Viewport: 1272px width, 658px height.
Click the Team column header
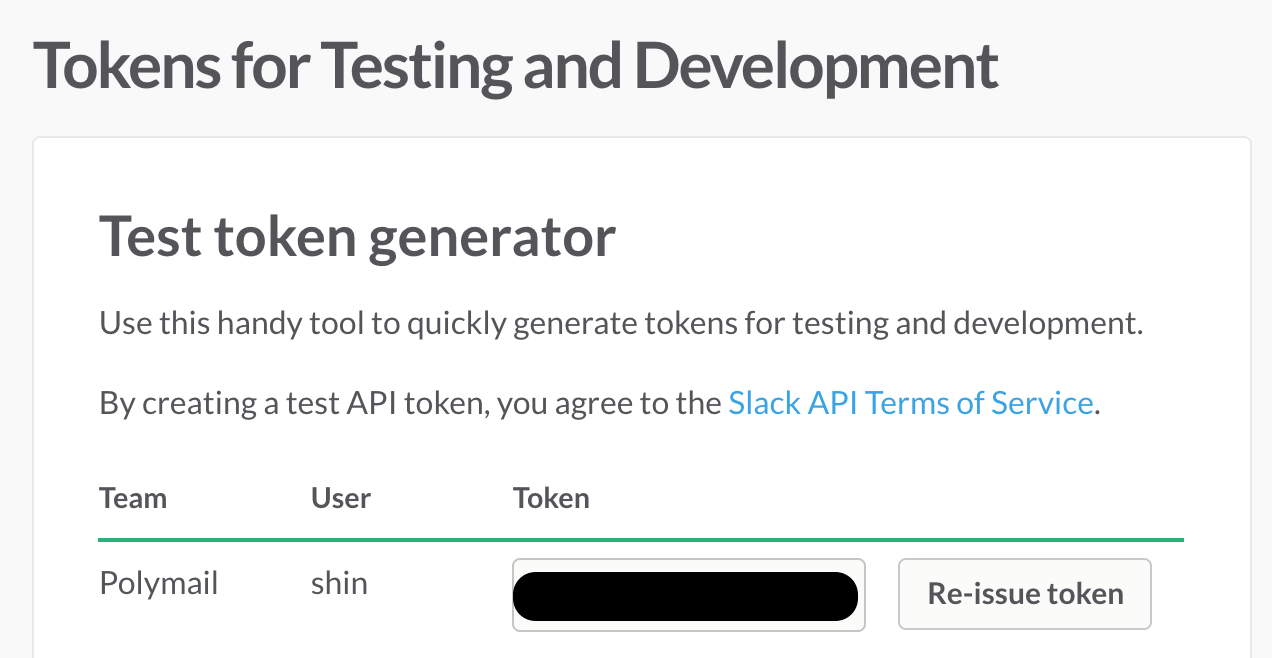click(133, 498)
